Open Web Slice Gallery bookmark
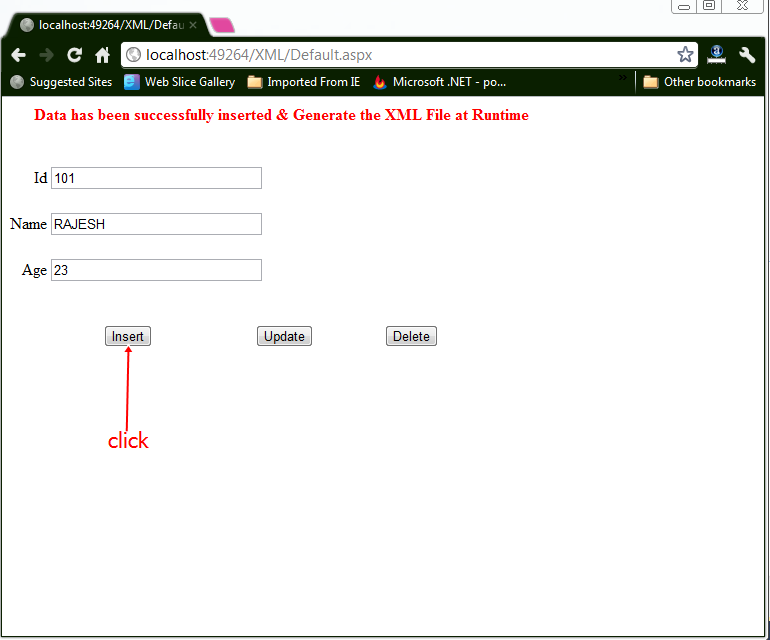 pos(180,82)
